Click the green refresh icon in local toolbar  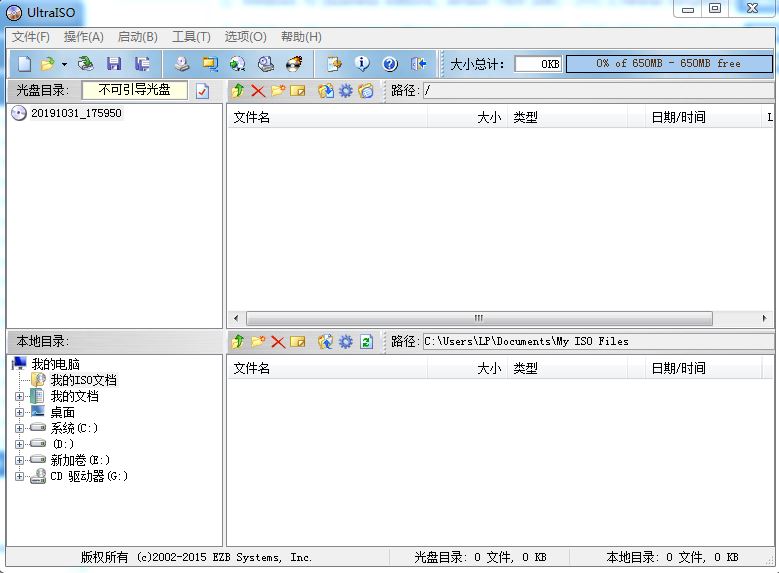click(367, 342)
